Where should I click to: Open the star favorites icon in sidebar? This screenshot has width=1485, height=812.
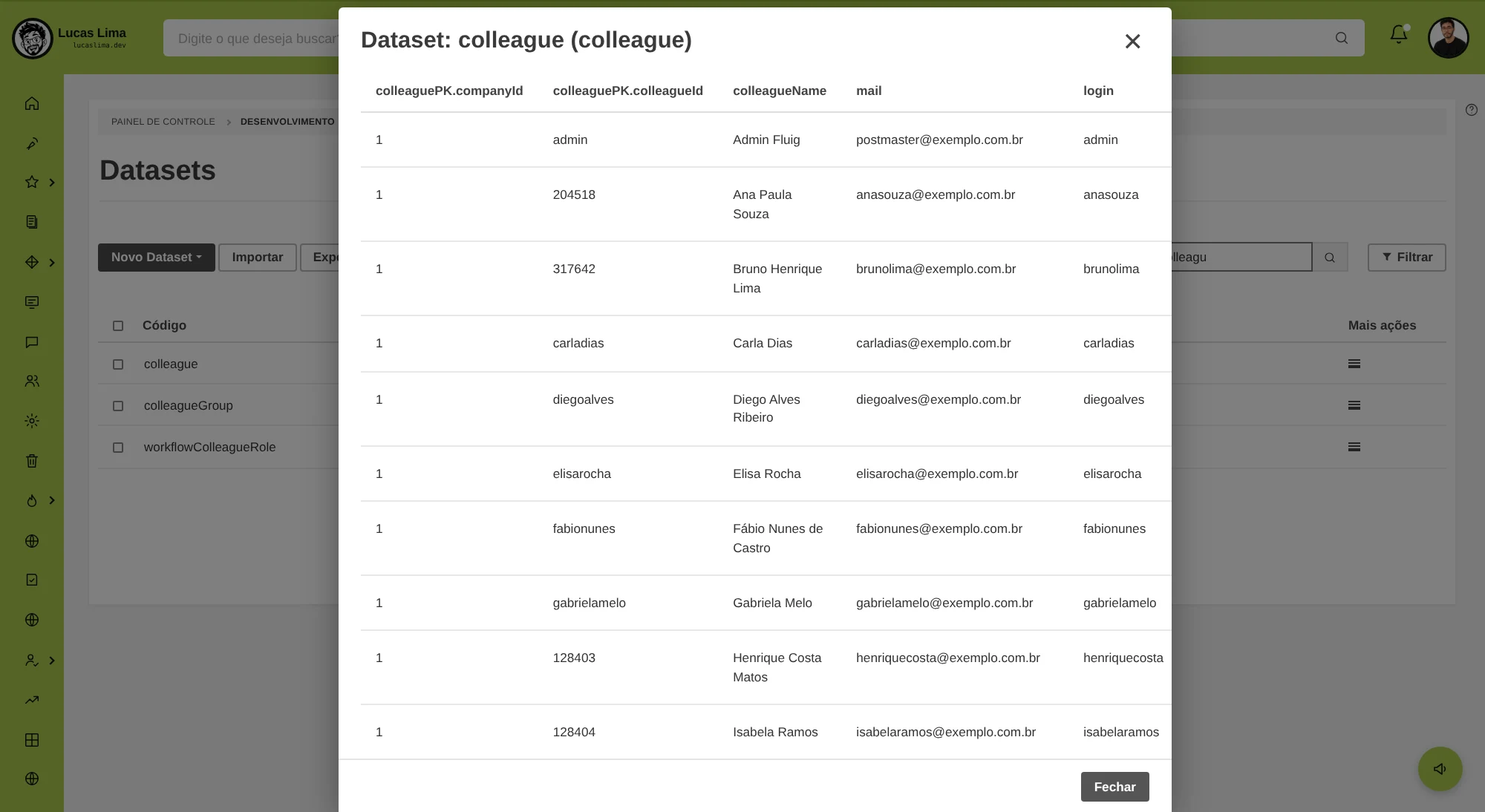pyautogui.click(x=32, y=182)
